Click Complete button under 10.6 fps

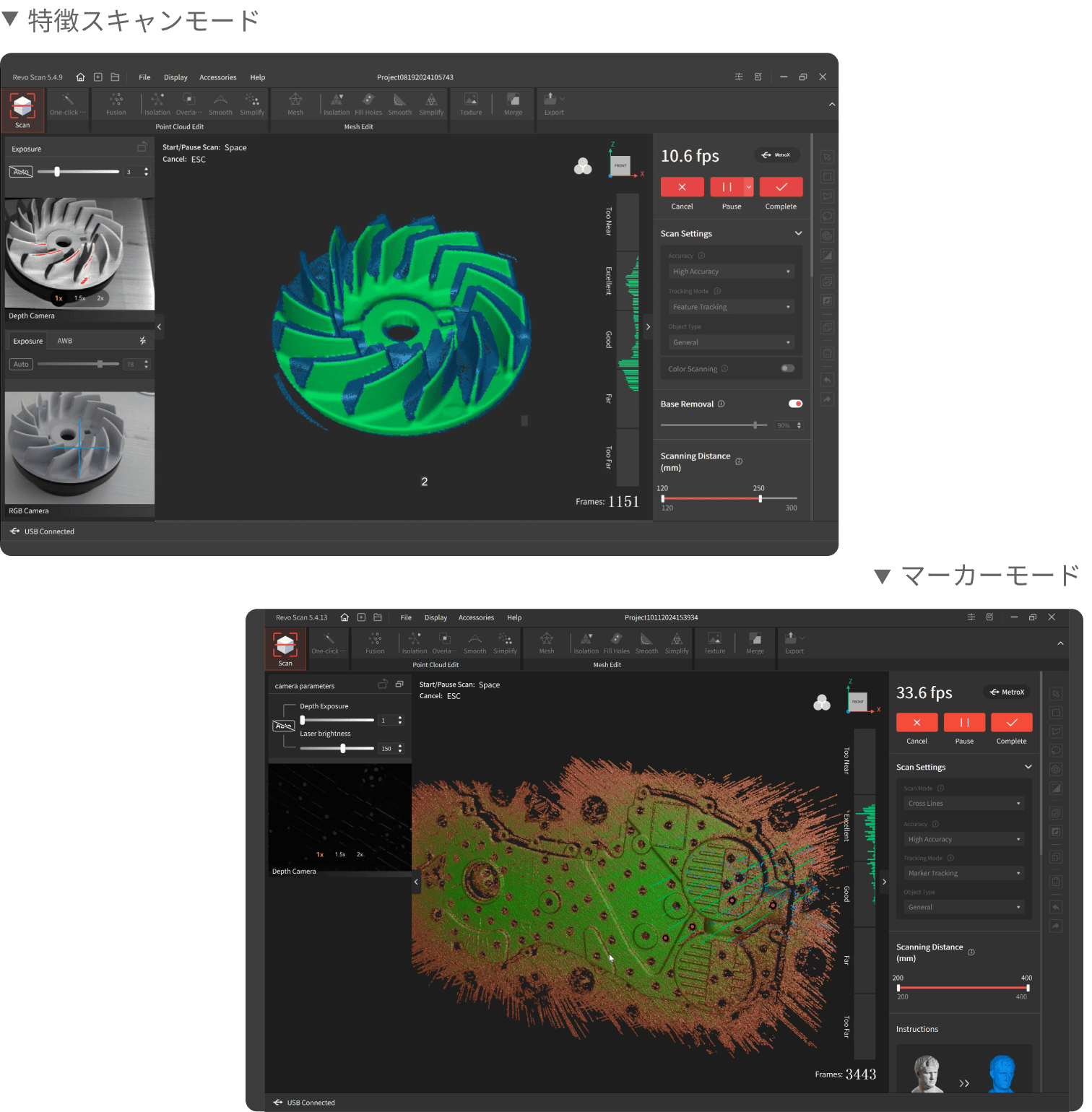(781, 187)
